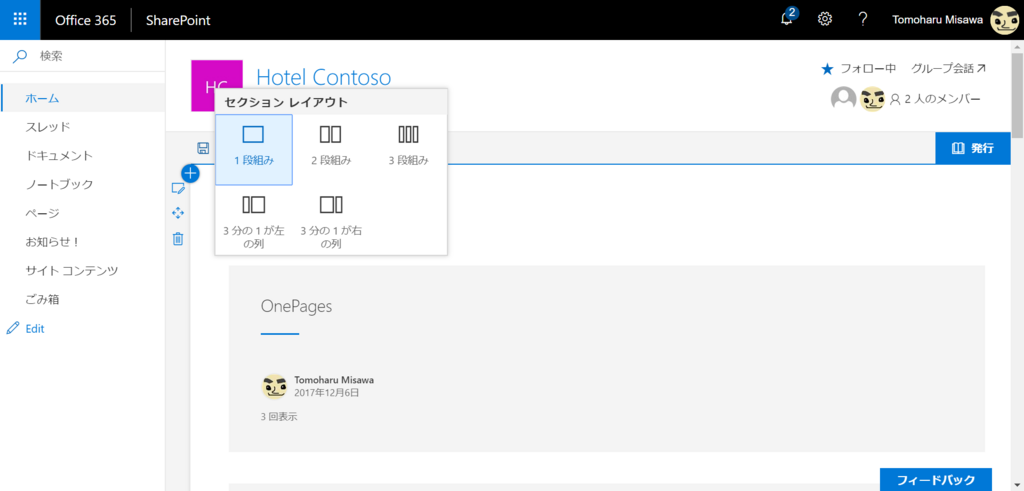Open ドキュメント in left navigation
1024x491 pixels.
point(82,155)
